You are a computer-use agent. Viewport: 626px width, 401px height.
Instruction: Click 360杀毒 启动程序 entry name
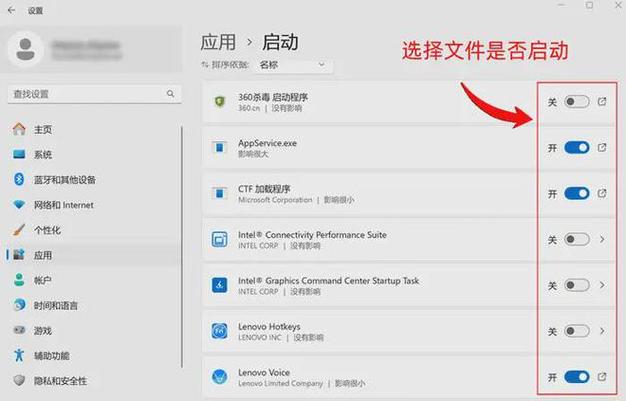[273, 97]
